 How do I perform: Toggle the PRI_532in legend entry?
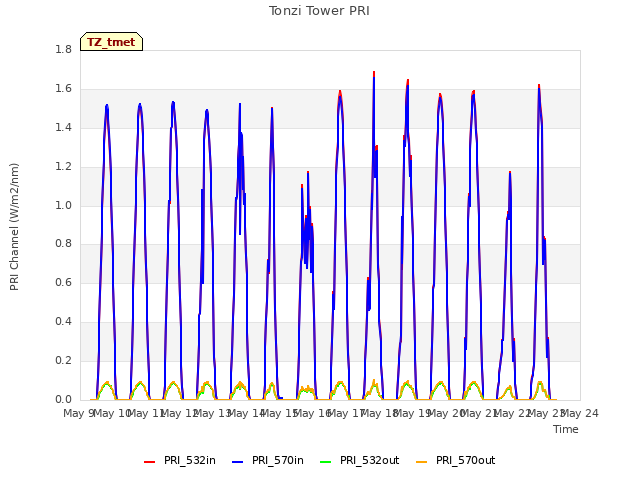point(180,461)
